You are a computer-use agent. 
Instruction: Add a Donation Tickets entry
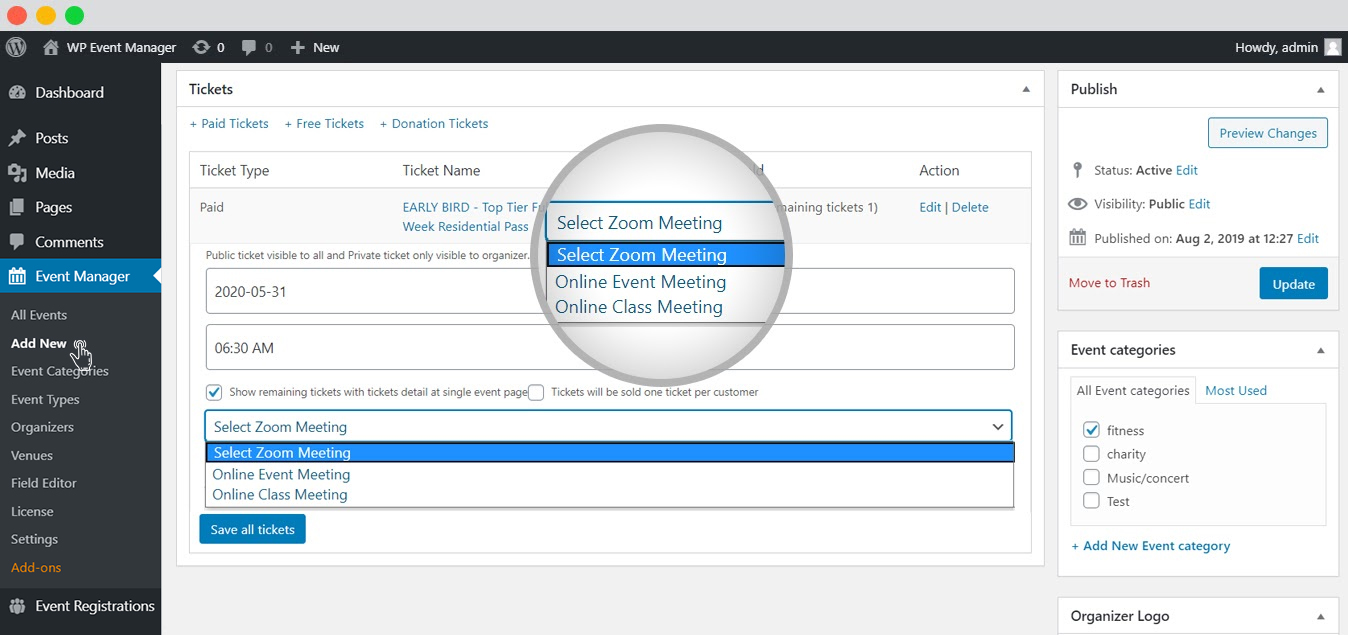[434, 124]
